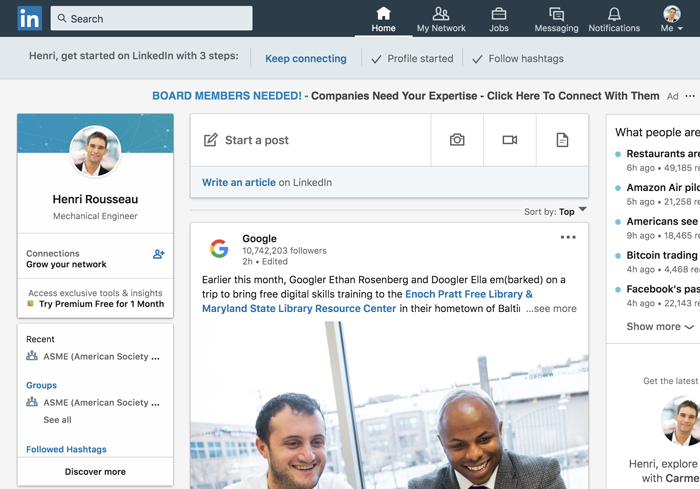Click the camera icon to add photo
The image size is (700, 489).
point(457,140)
